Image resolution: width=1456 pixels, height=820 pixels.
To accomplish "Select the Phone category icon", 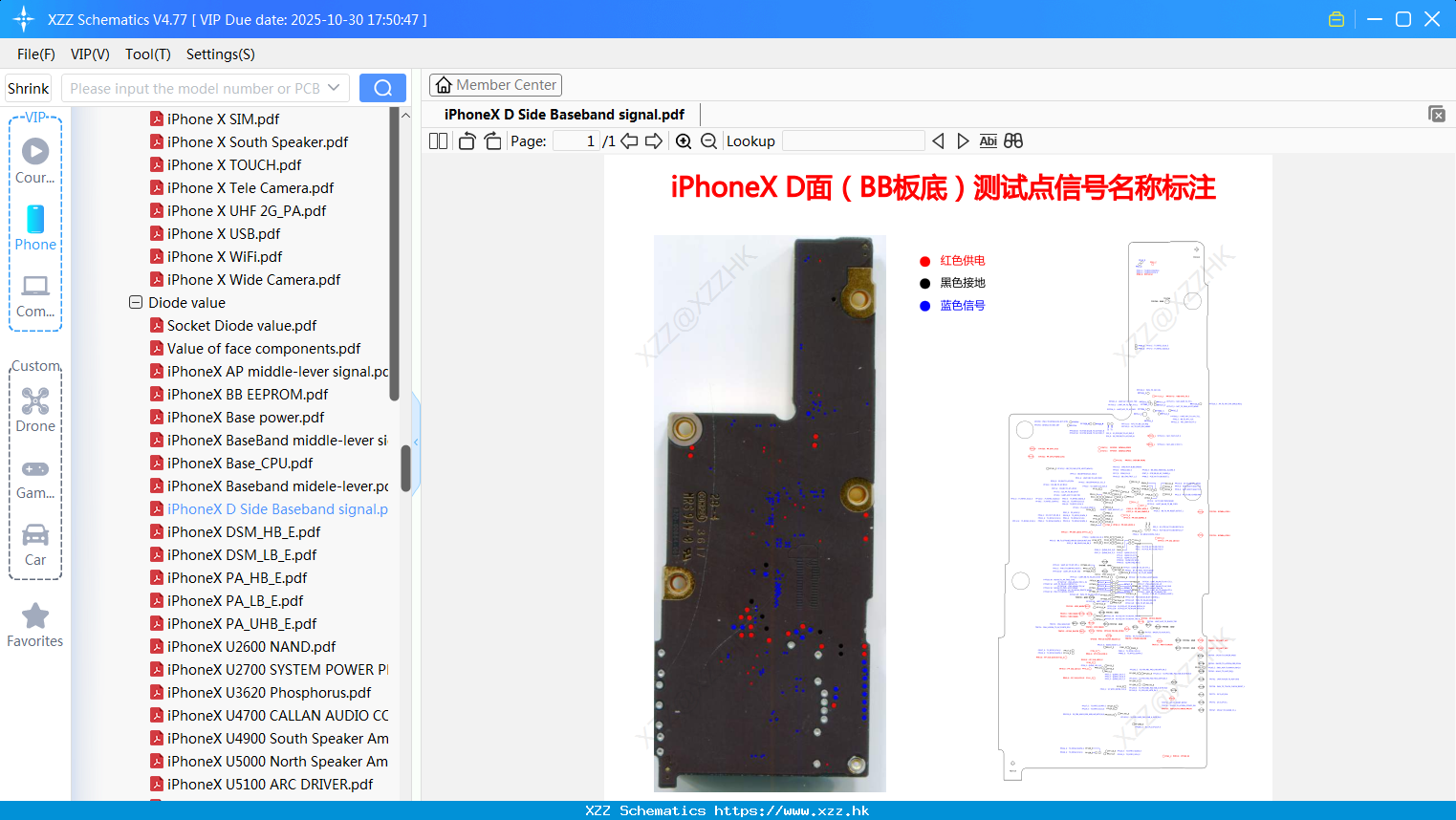I will click(35, 228).
